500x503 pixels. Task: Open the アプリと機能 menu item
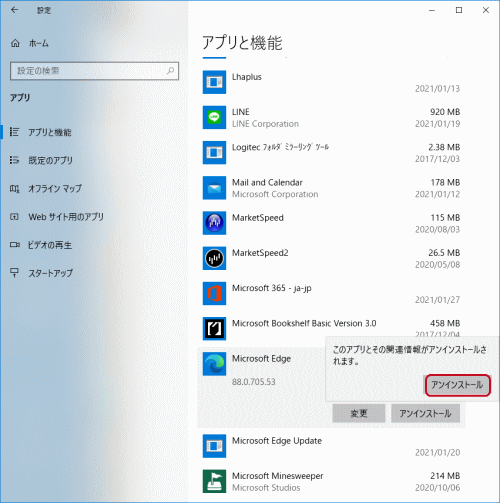tap(50, 132)
